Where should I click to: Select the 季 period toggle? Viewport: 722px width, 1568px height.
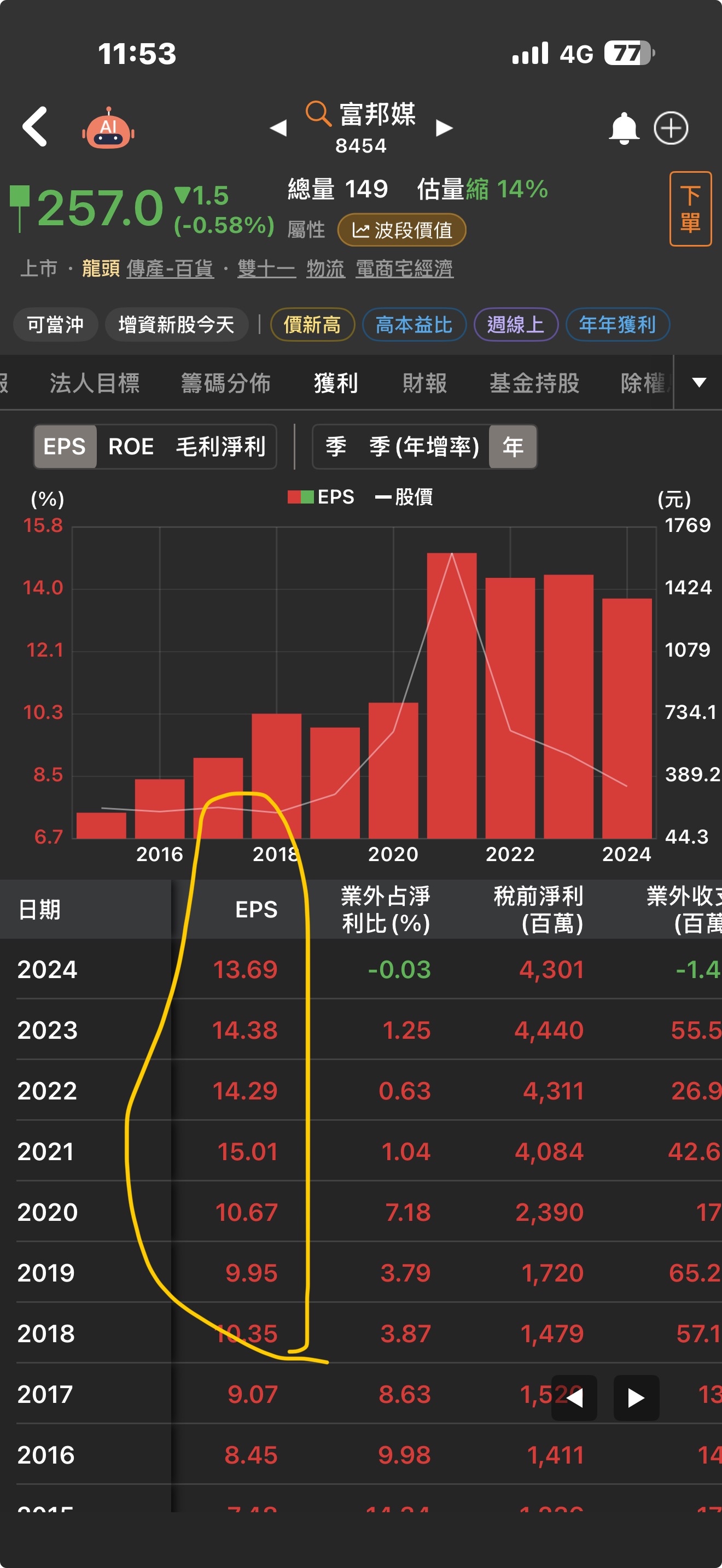coord(336,447)
